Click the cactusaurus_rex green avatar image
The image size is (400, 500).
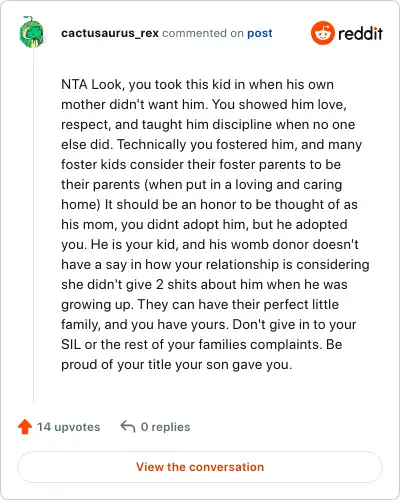coord(31,32)
